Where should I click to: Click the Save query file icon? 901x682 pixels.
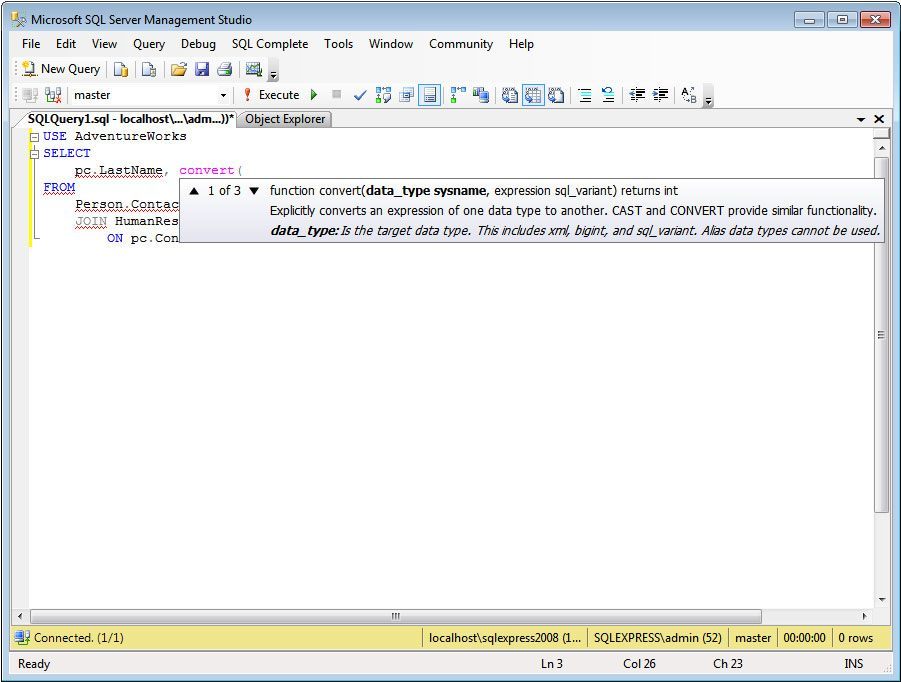tap(203, 68)
